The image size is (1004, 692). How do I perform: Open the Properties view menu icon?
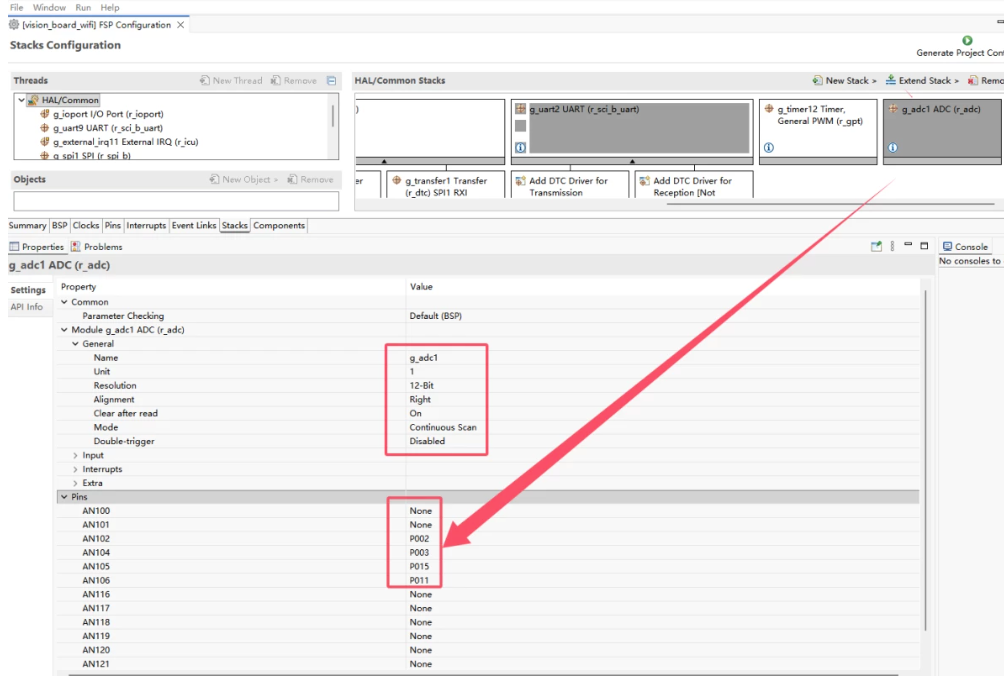(893, 246)
